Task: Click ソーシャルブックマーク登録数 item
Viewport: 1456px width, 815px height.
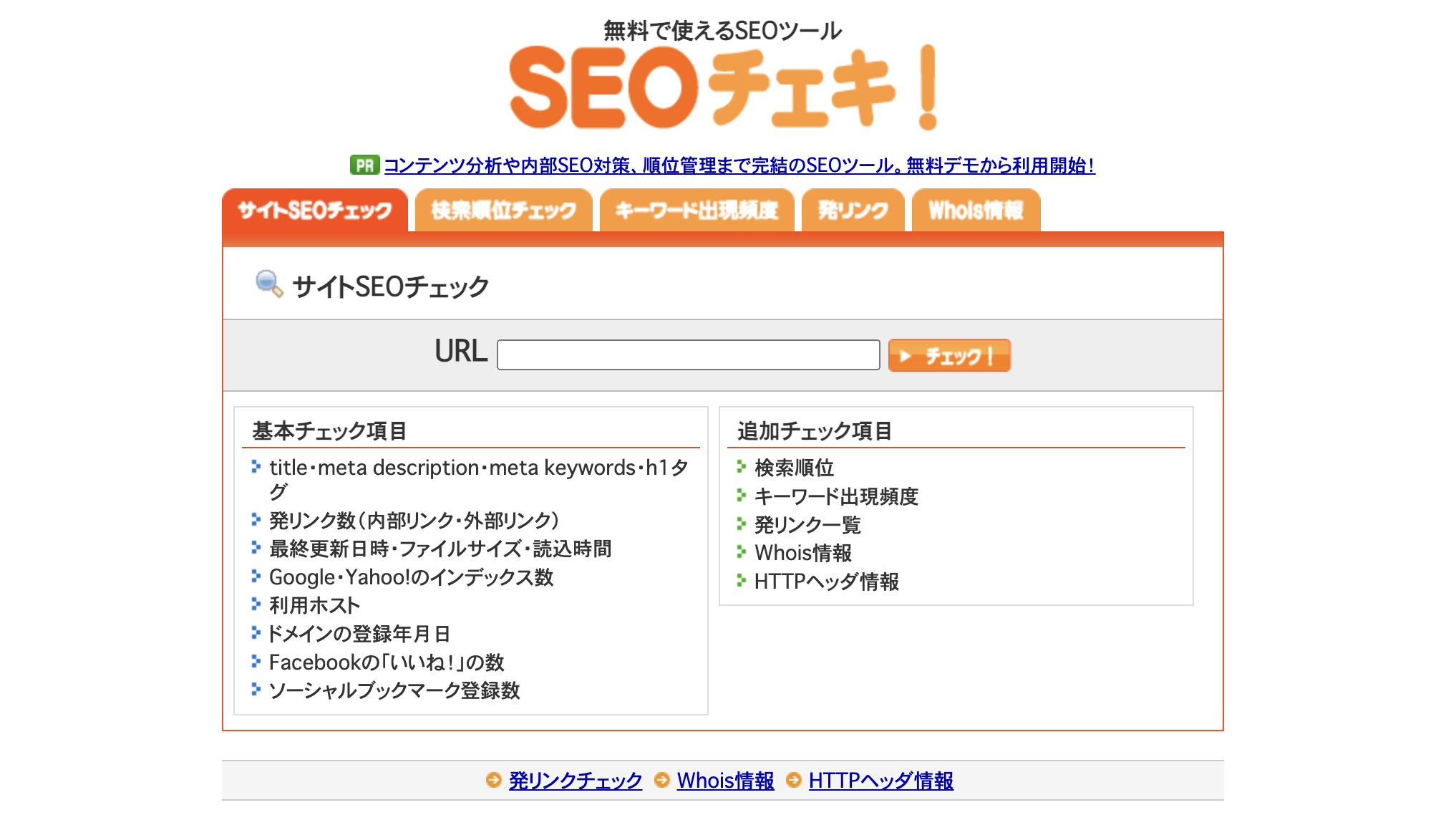Action: coord(394,690)
